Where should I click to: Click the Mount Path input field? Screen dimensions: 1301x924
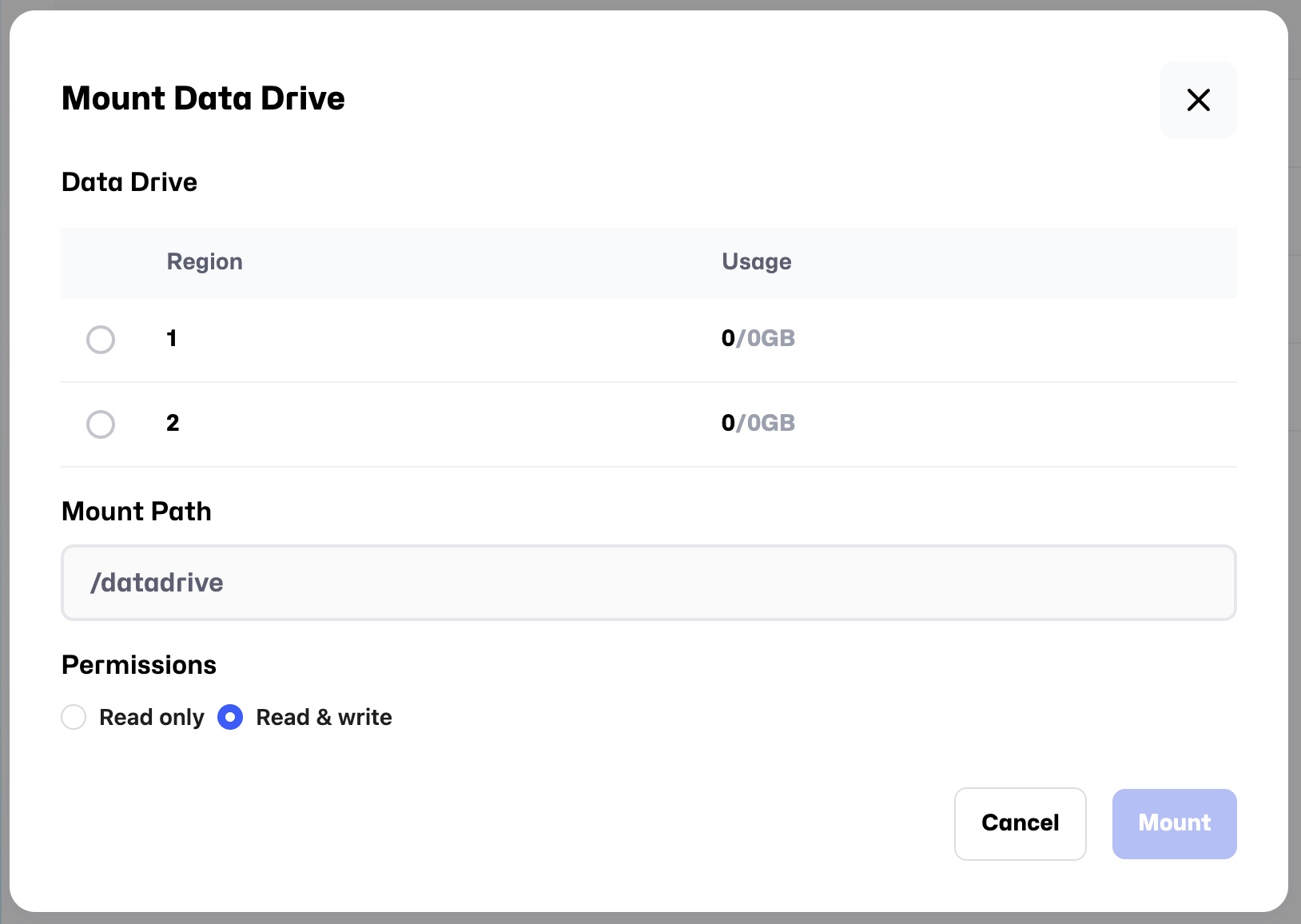648,583
